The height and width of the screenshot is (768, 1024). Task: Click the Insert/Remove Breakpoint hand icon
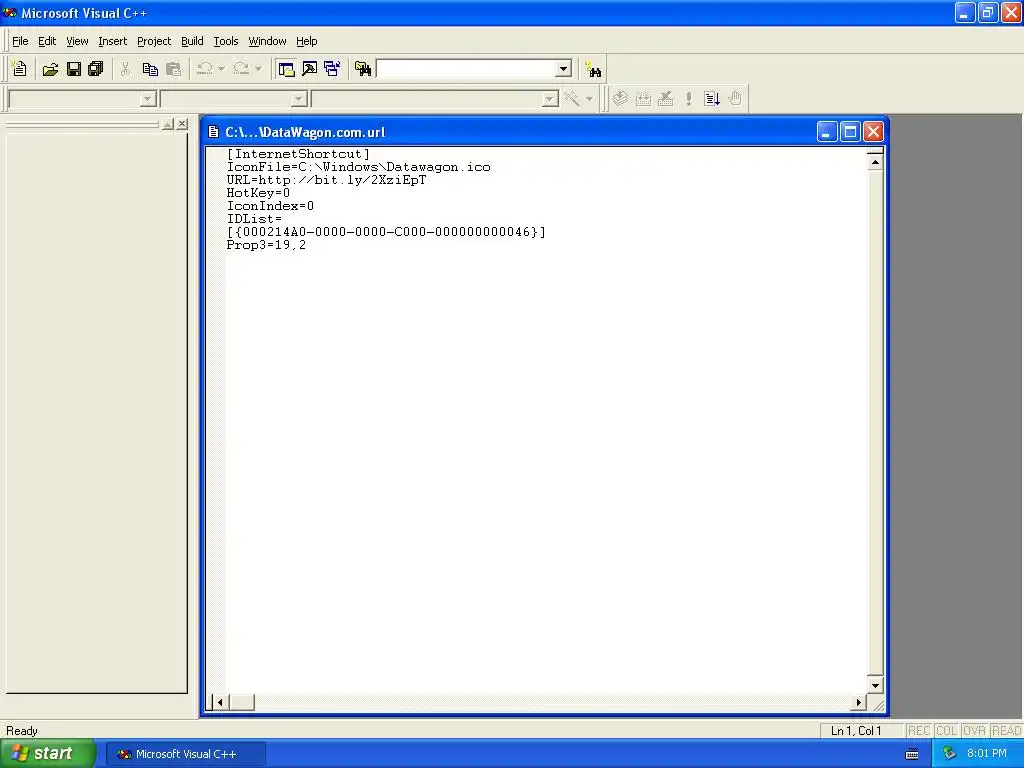[735, 99]
